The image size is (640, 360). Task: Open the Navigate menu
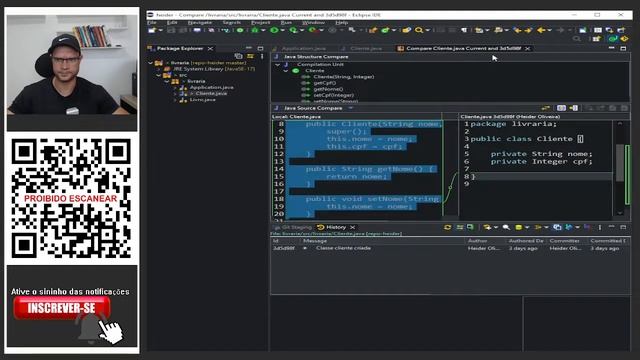[x=200, y=22]
